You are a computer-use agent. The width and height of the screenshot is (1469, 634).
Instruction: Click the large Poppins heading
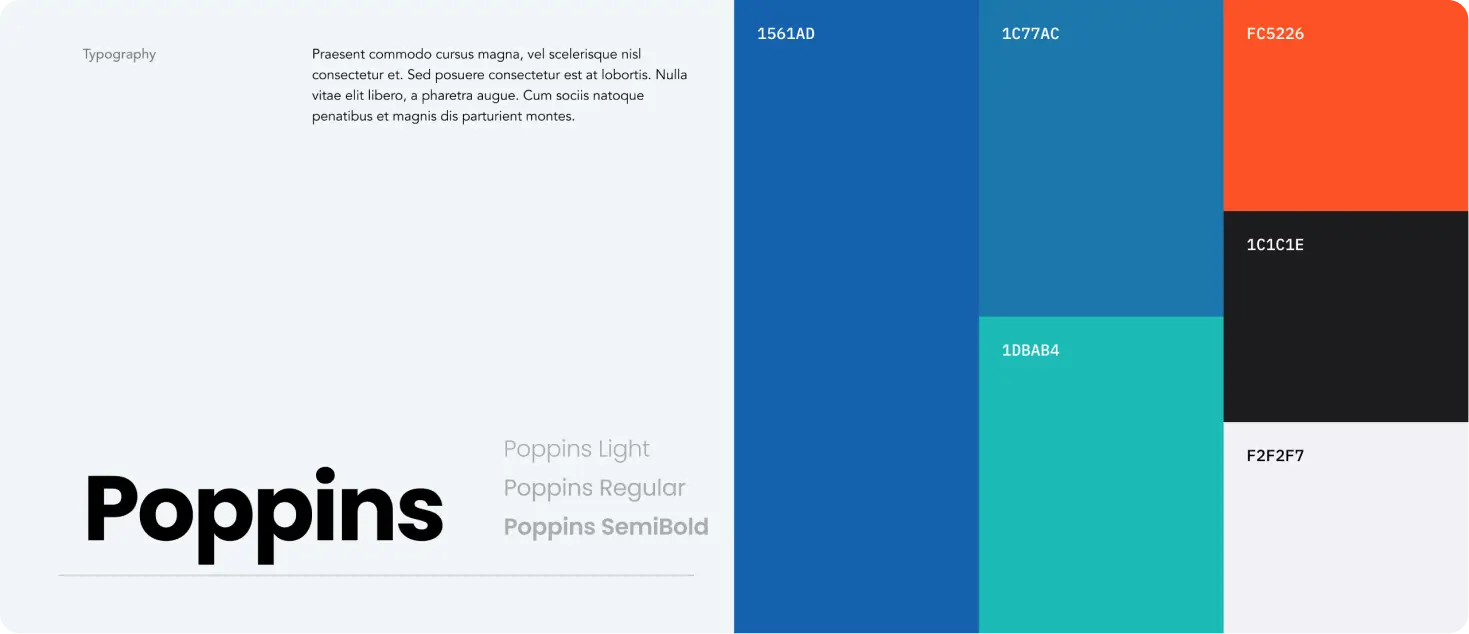click(x=264, y=514)
